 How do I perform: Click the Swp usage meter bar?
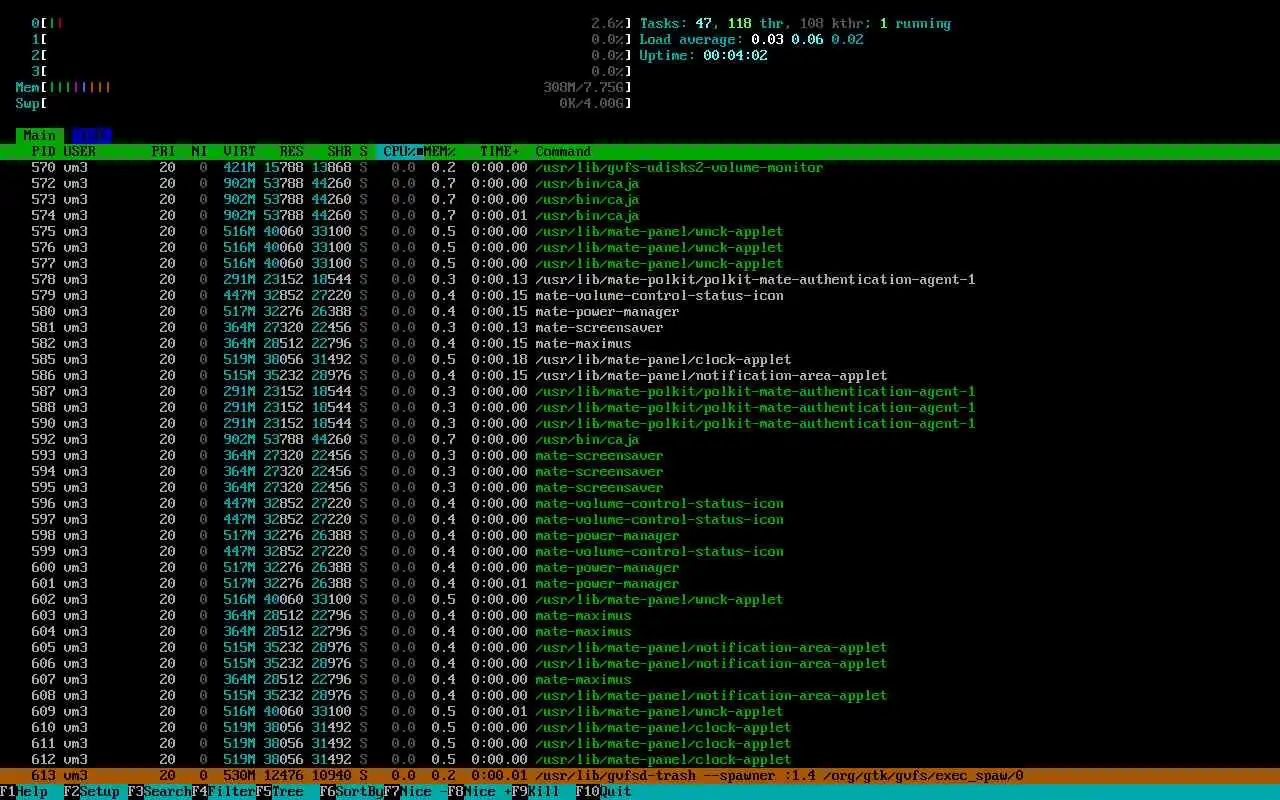[x=324, y=103]
